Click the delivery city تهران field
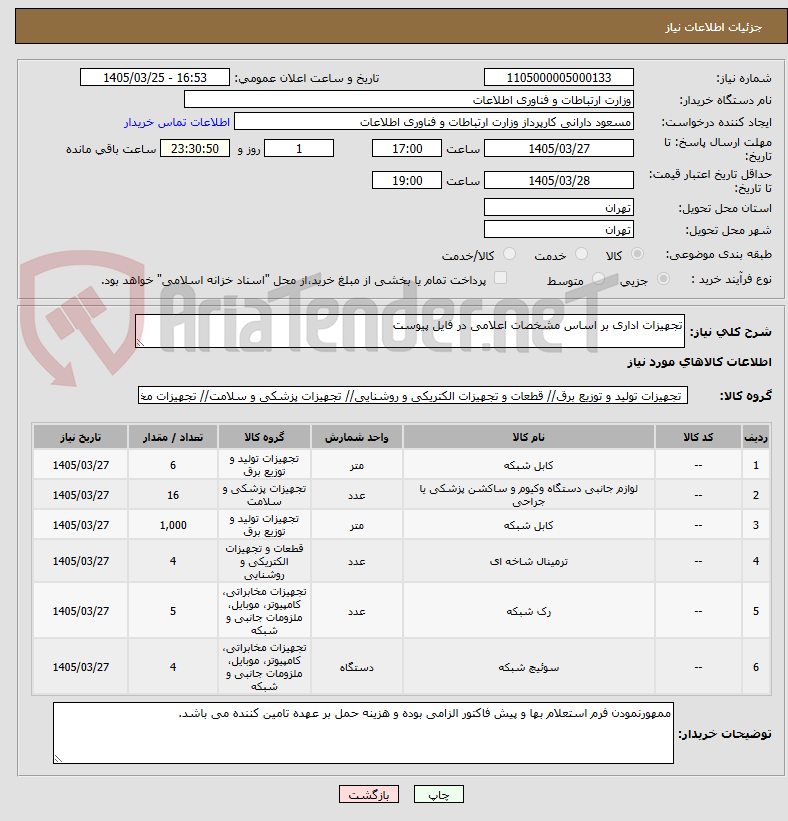 (559, 230)
